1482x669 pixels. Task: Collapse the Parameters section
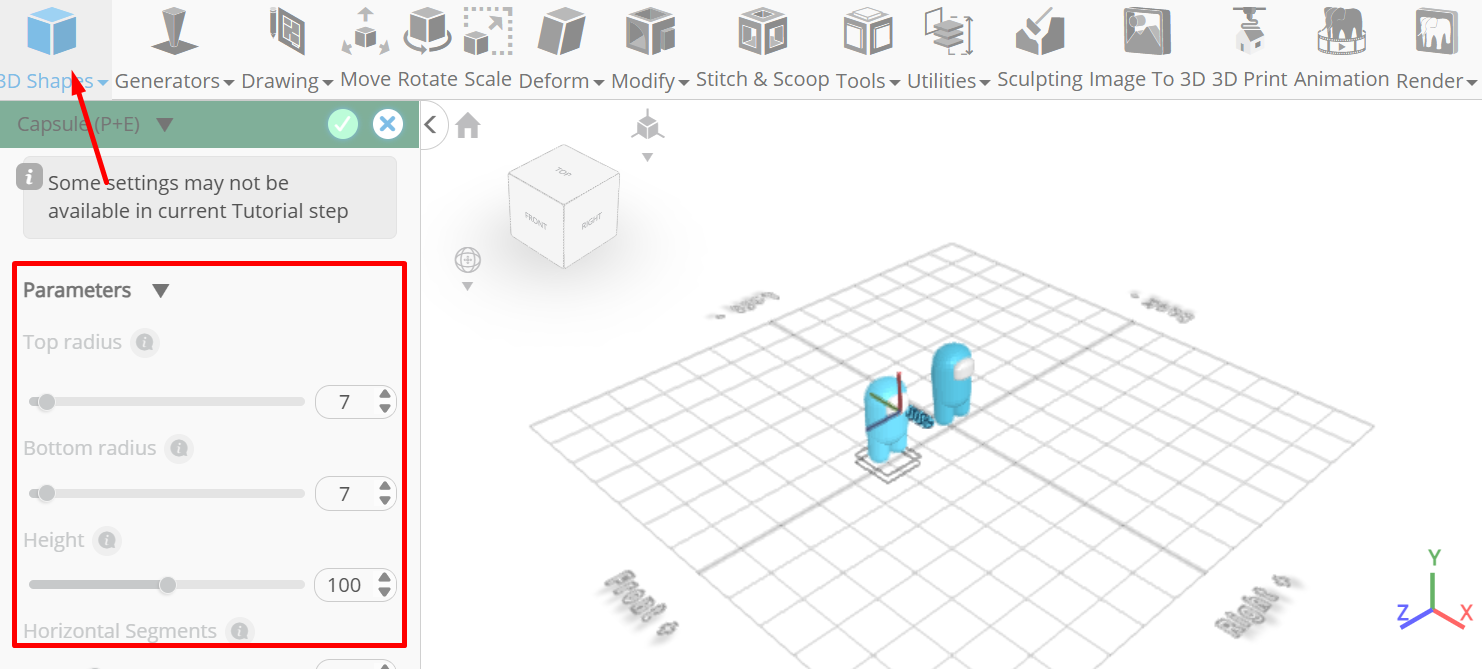click(160, 290)
